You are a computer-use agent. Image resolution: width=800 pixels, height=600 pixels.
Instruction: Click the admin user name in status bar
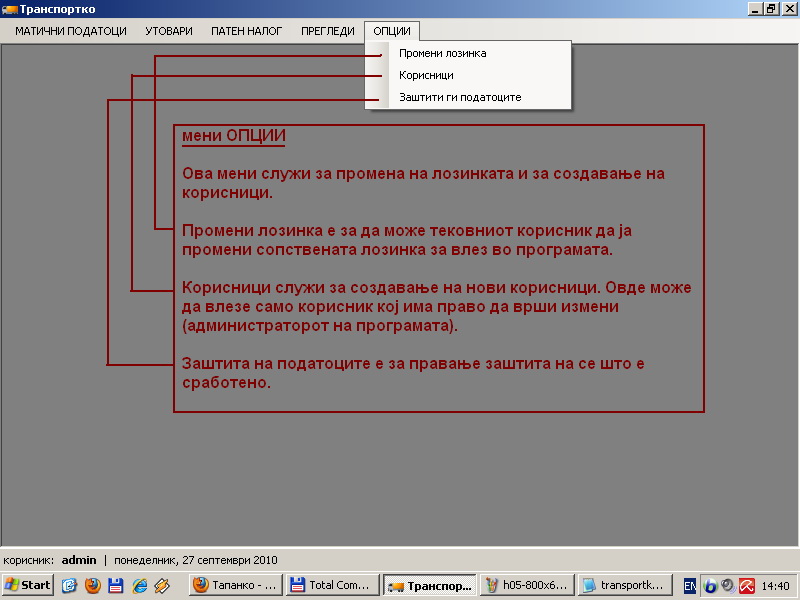(79, 560)
